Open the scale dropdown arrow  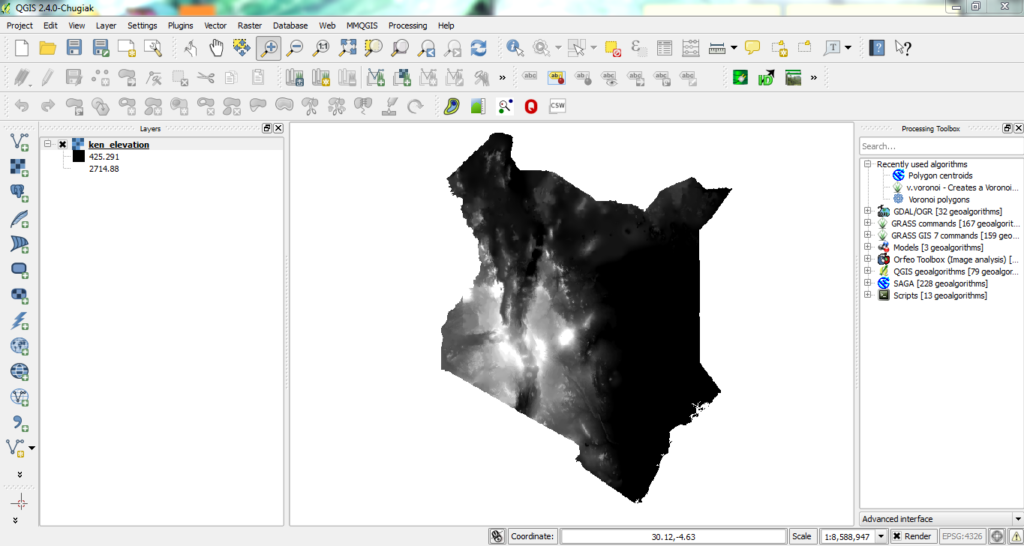pos(882,536)
